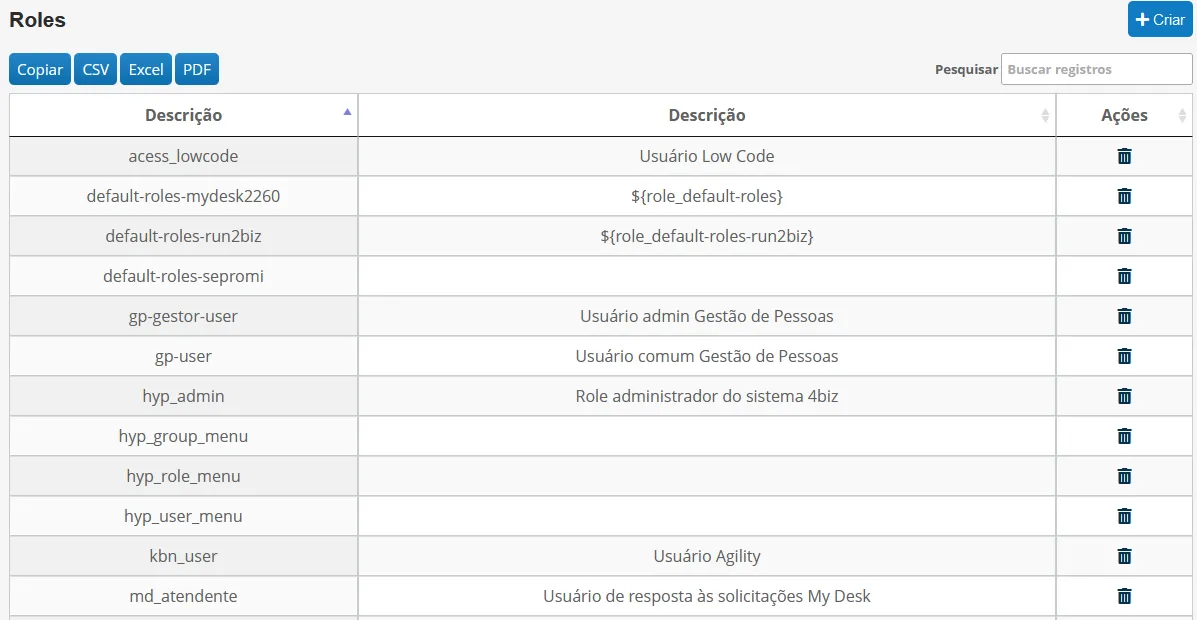The height and width of the screenshot is (620, 1197).
Task: Delete the acess_lowcode role
Action: pos(1124,157)
